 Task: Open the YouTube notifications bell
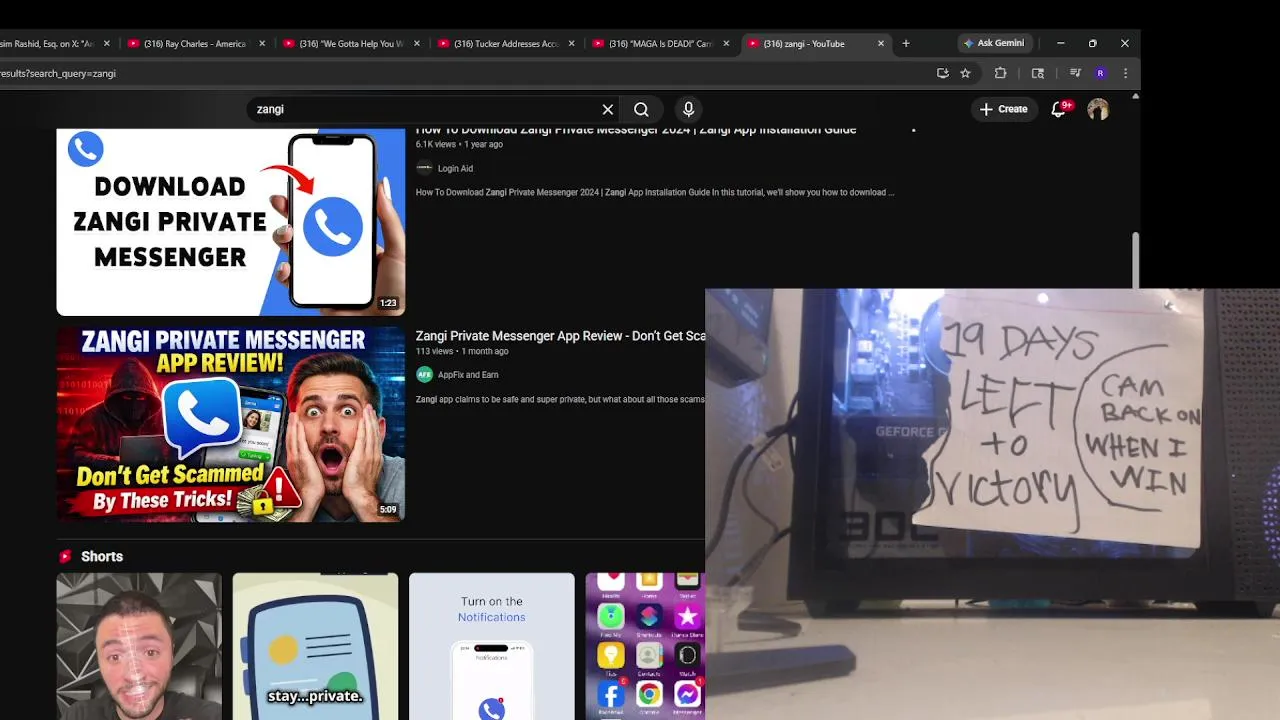[x=1059, y=109]
